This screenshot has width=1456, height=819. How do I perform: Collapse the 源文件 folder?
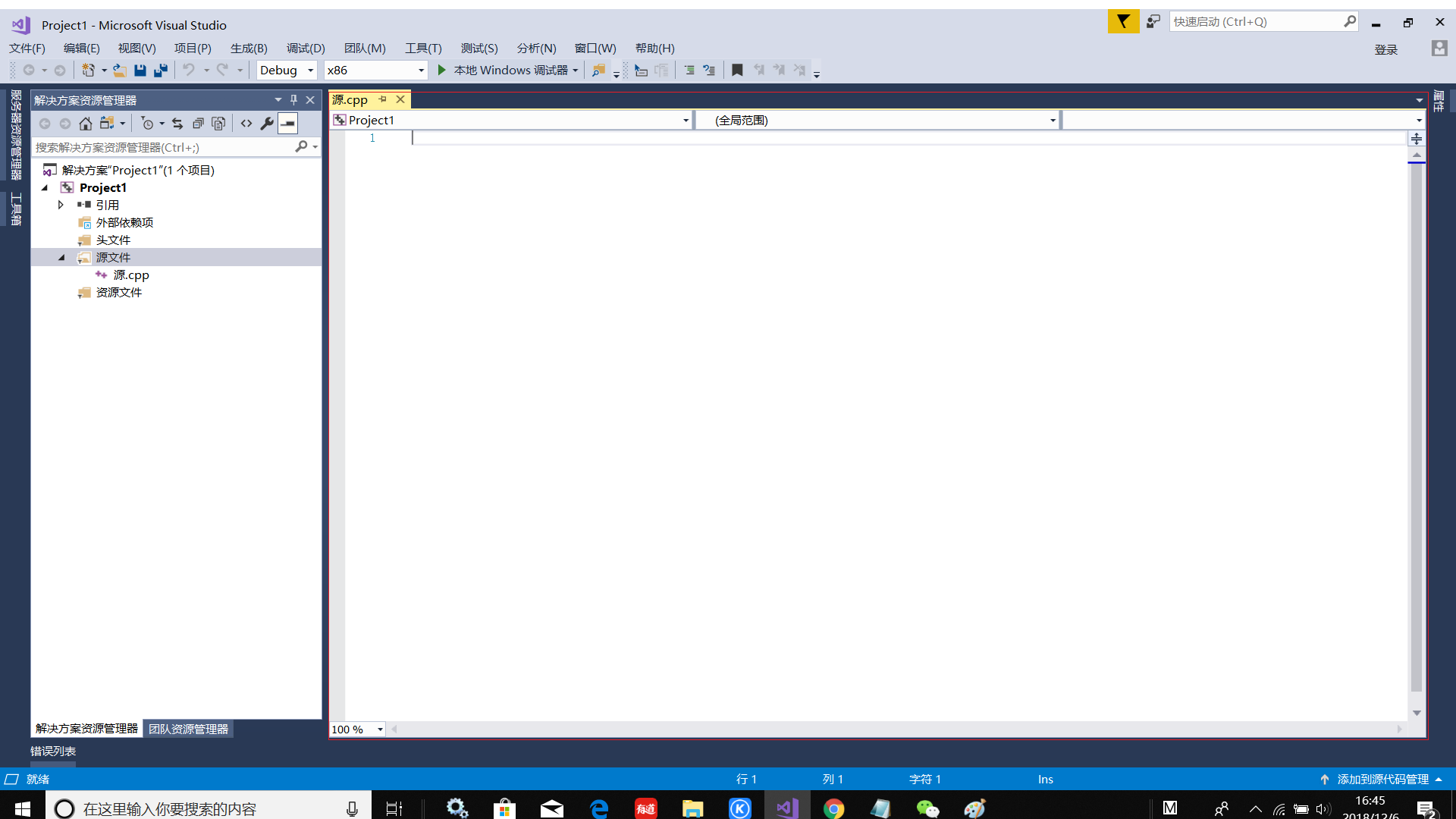[61, 257]
